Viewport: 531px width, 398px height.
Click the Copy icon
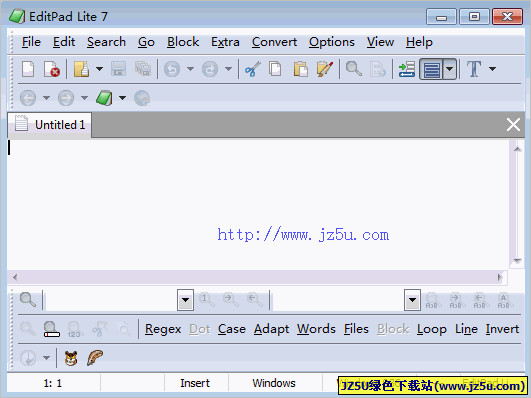(275, 69)
